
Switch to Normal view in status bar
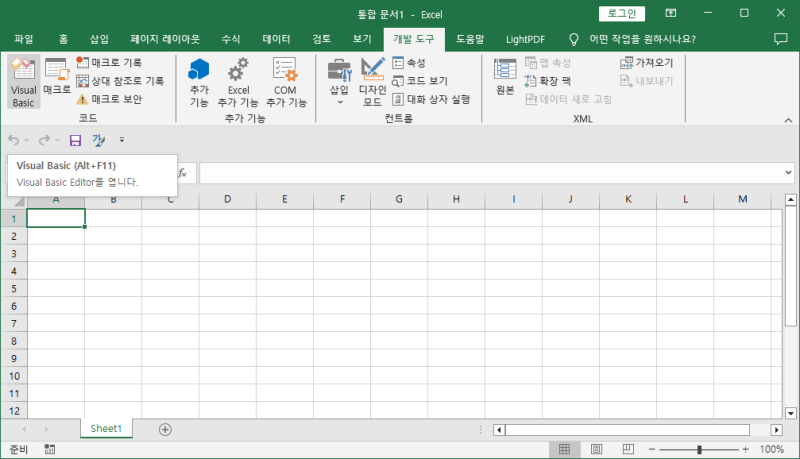(x=564, y=449)
